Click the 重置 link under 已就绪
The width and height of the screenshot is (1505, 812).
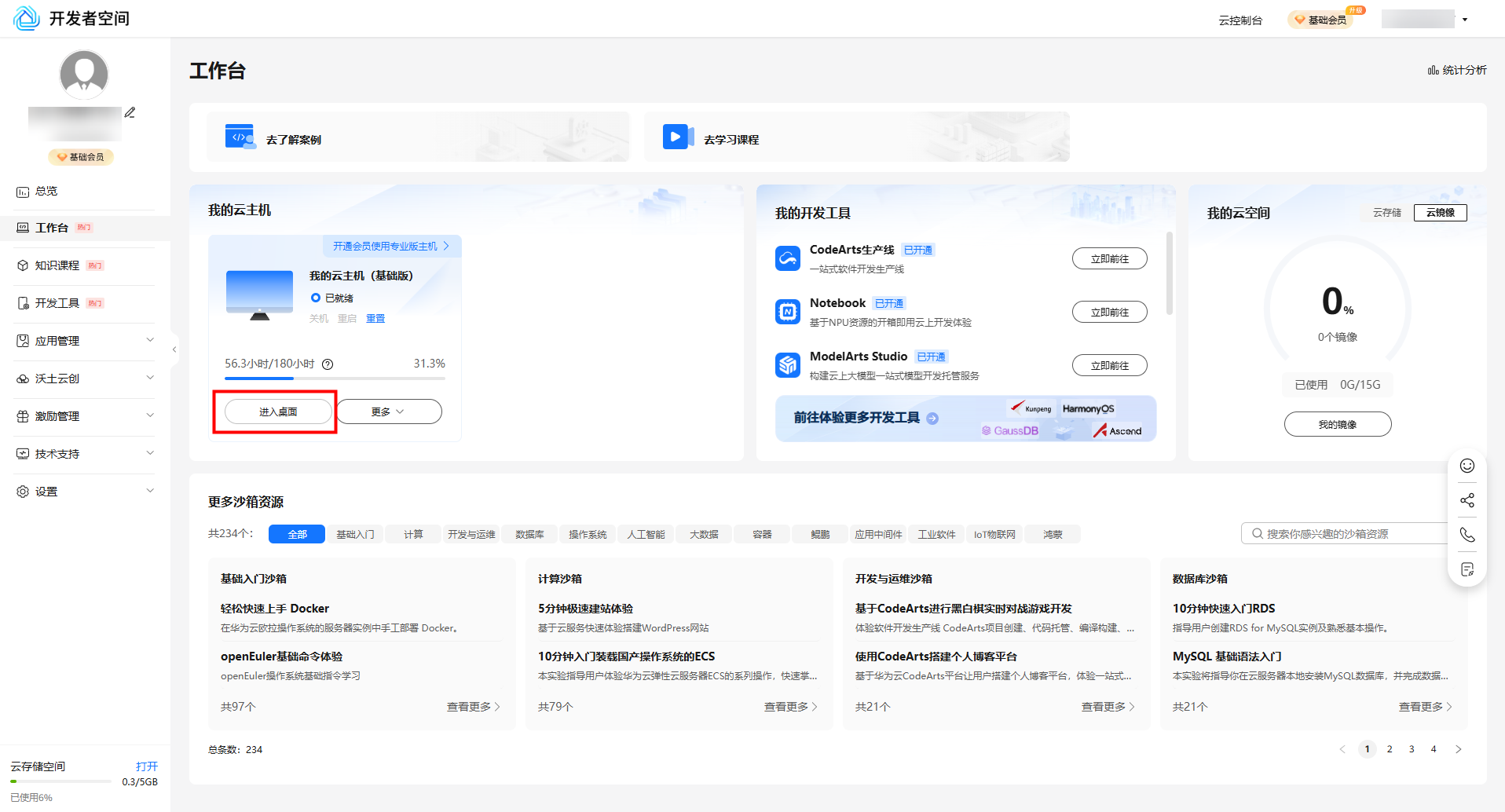pyautogui.click(x=375, y=318)
